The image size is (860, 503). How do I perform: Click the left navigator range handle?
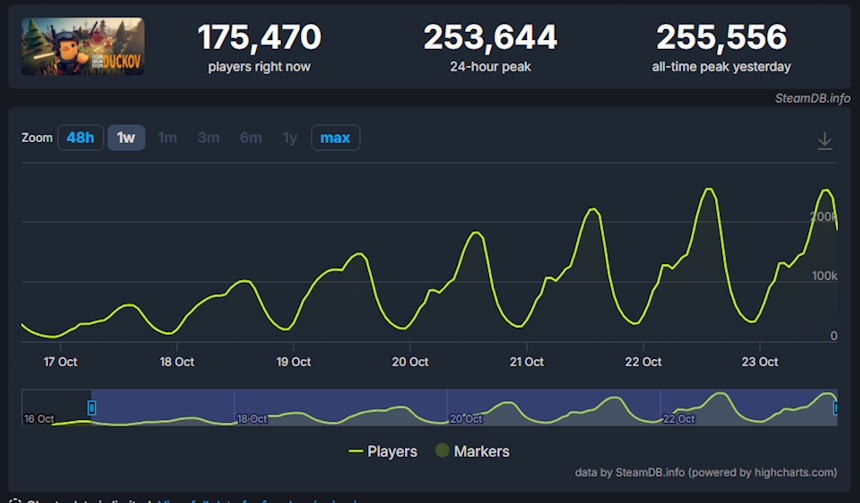click(x=92, y=407)
